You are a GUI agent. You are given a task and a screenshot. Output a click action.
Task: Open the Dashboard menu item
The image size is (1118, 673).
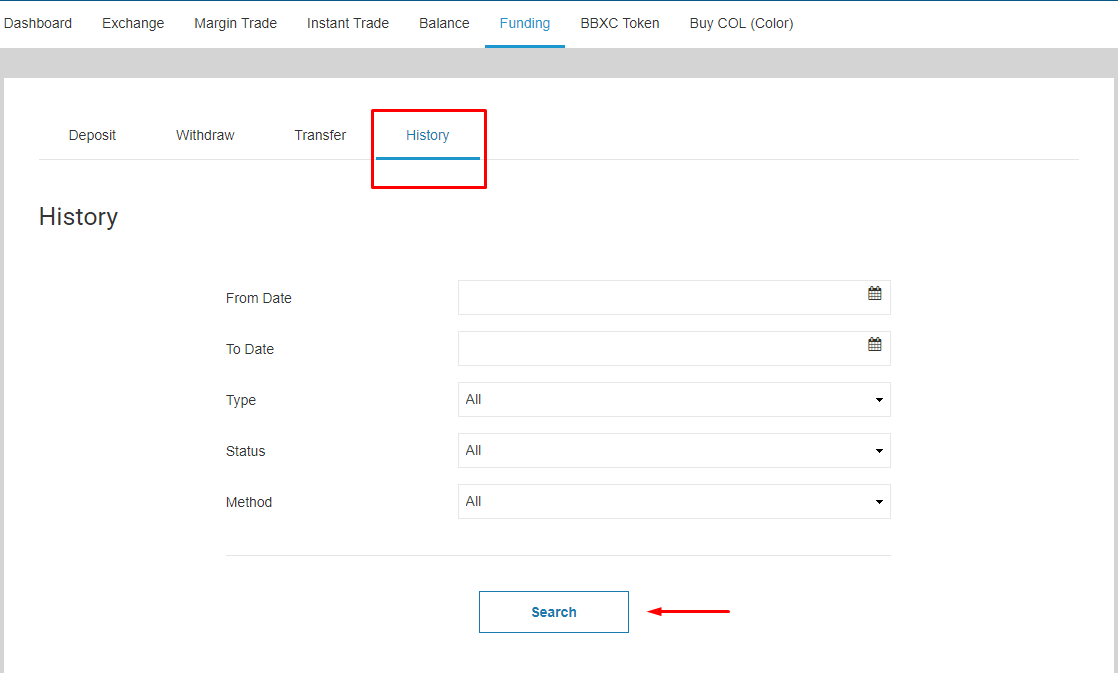(x=38, y=23)
